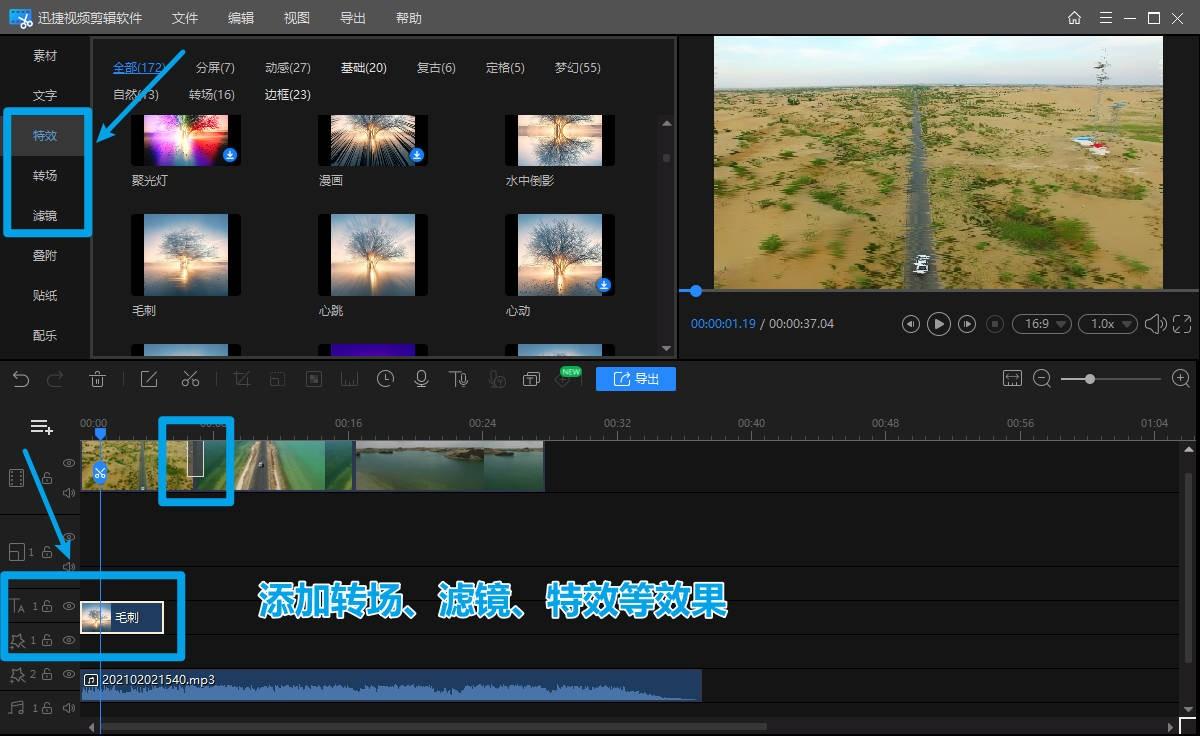Toggle visibility of the main video track
This screenshot has height=736, width=1200.
[x=69, y=463]
